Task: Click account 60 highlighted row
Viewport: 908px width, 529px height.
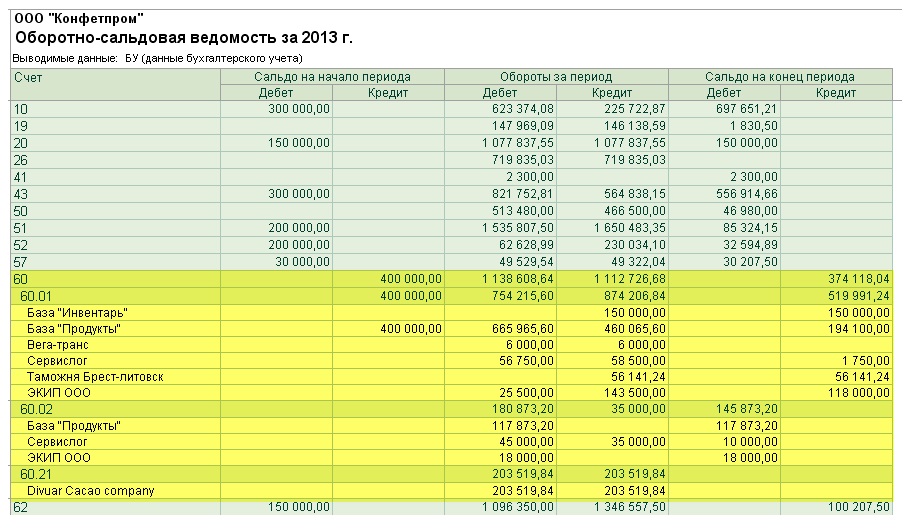Action: pos(452,279)
